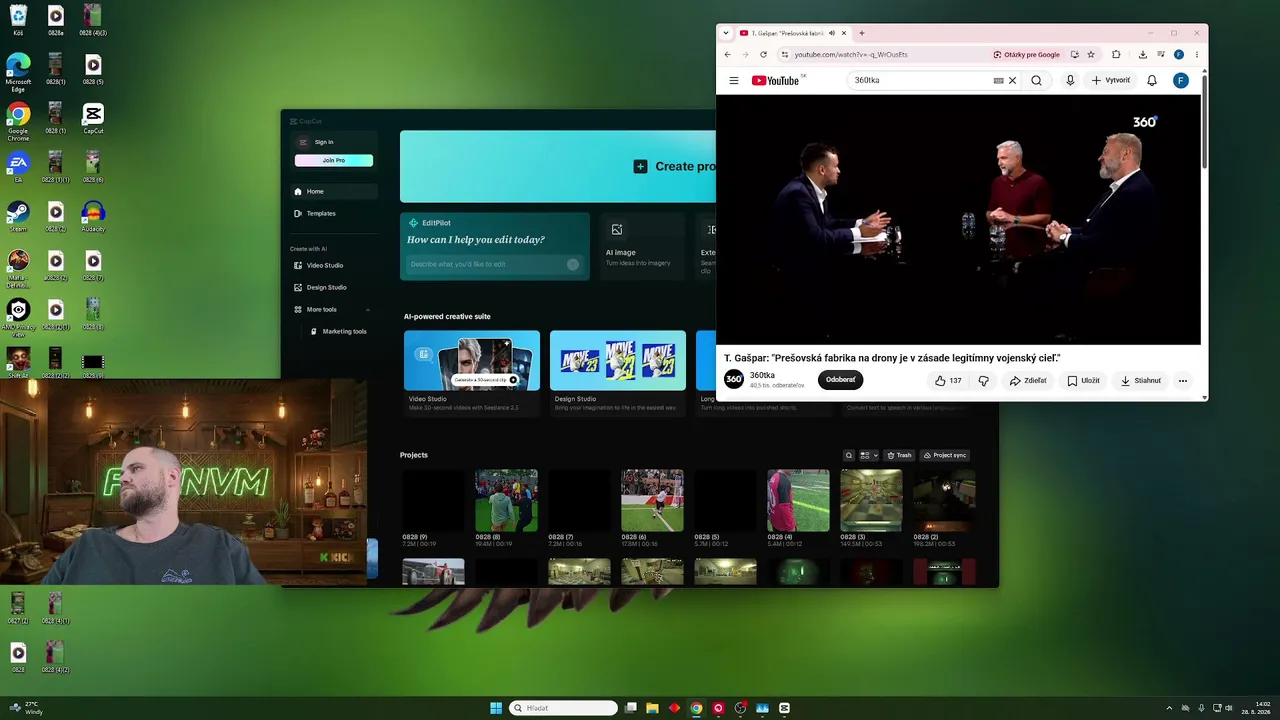The image size is (1280, 720).
Task: Open Project sync in CapCut
Action: tap(944, 455)
